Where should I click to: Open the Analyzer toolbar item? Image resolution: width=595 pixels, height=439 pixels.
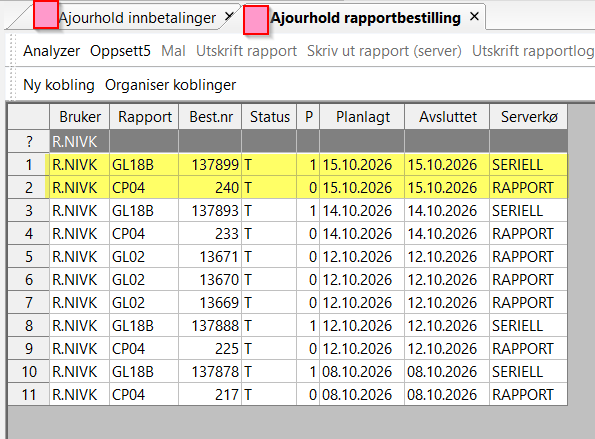(52, 51)
